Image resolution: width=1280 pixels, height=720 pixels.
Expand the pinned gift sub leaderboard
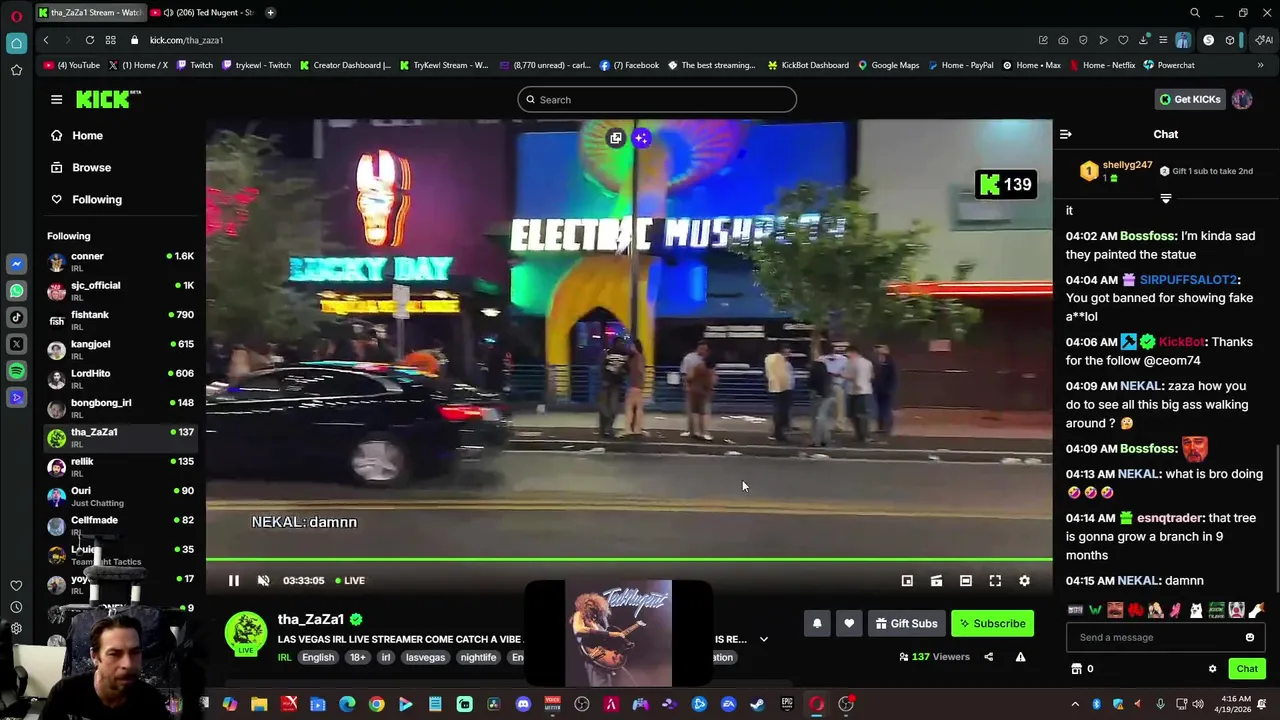1166,199
